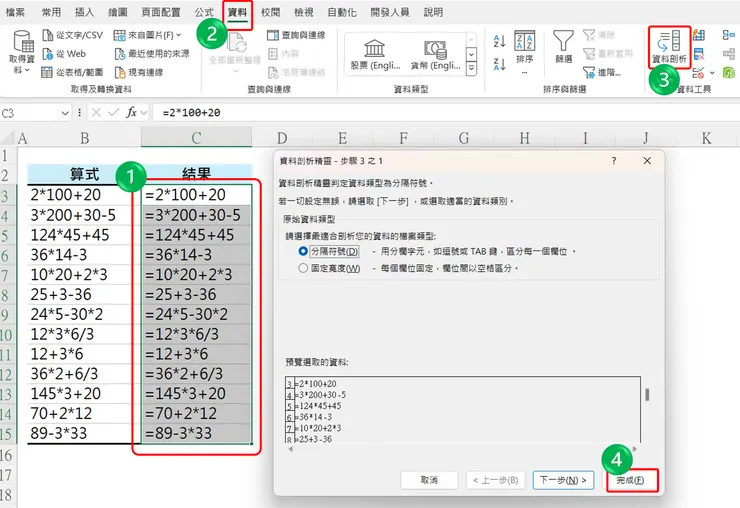Click the wizard help question mark

[x=614, y=161]
